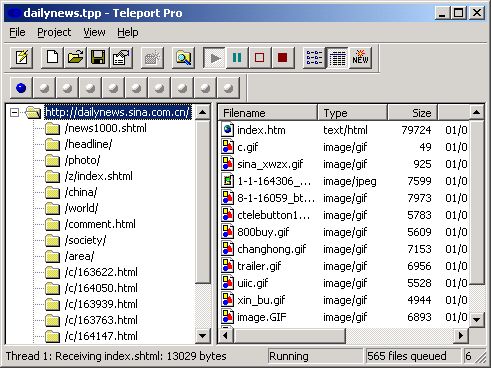Select the /comment.html item
The image size is (491, 368).
(100, 224)
